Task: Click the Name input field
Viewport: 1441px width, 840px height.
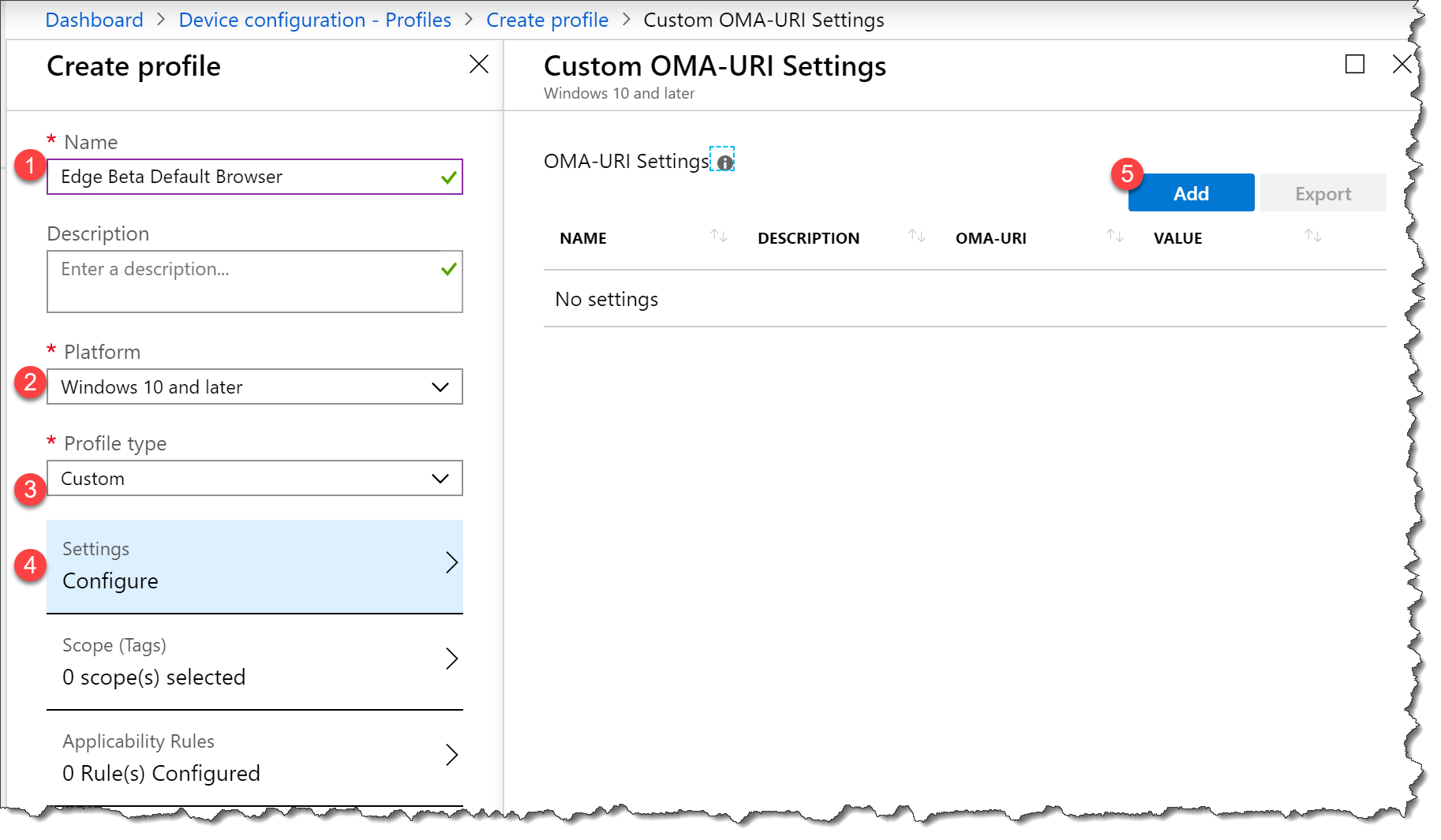Action: [x=254, y=177]
